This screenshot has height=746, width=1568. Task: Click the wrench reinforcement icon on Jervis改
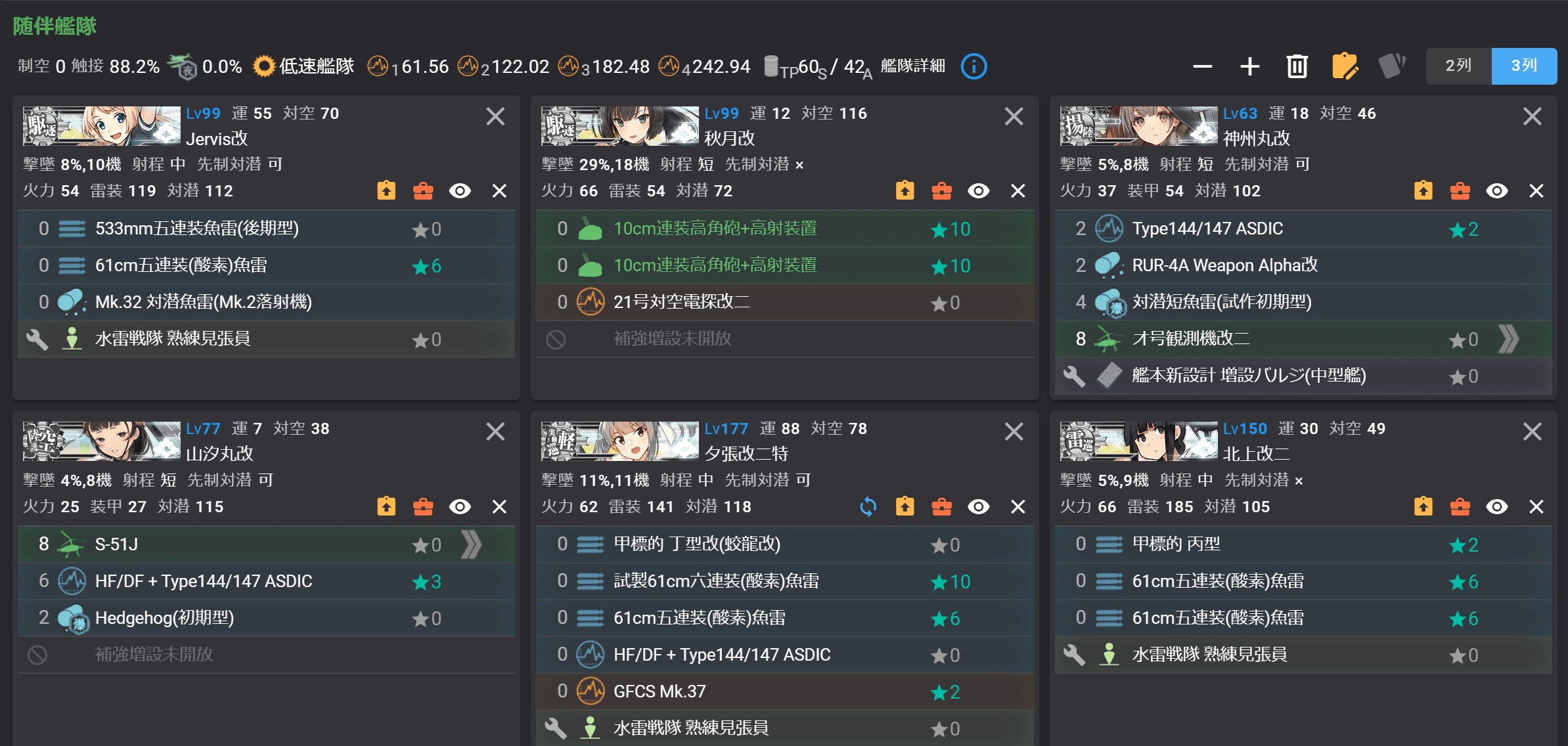37,339
